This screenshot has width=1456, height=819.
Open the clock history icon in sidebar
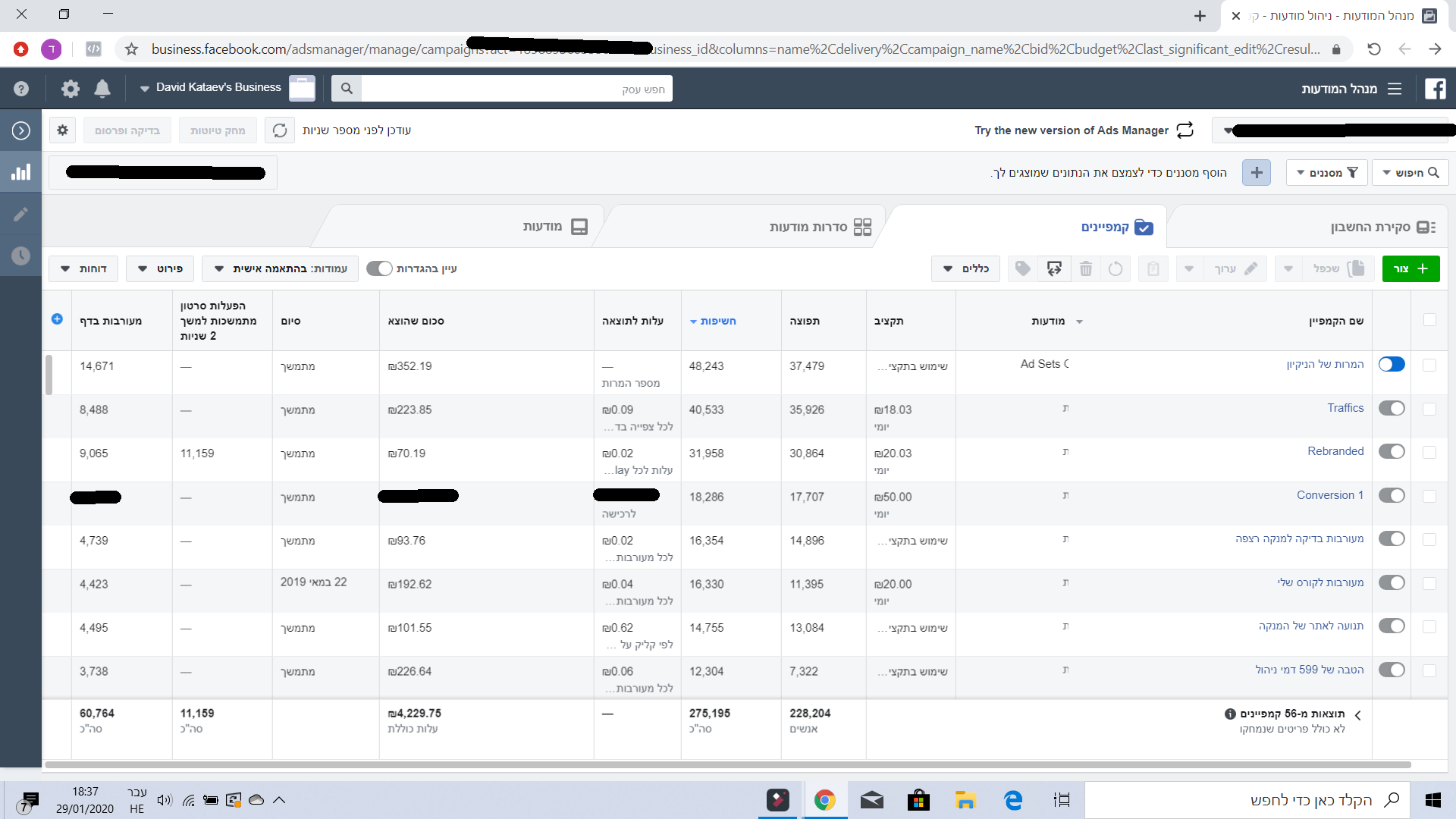coord(21,256)
